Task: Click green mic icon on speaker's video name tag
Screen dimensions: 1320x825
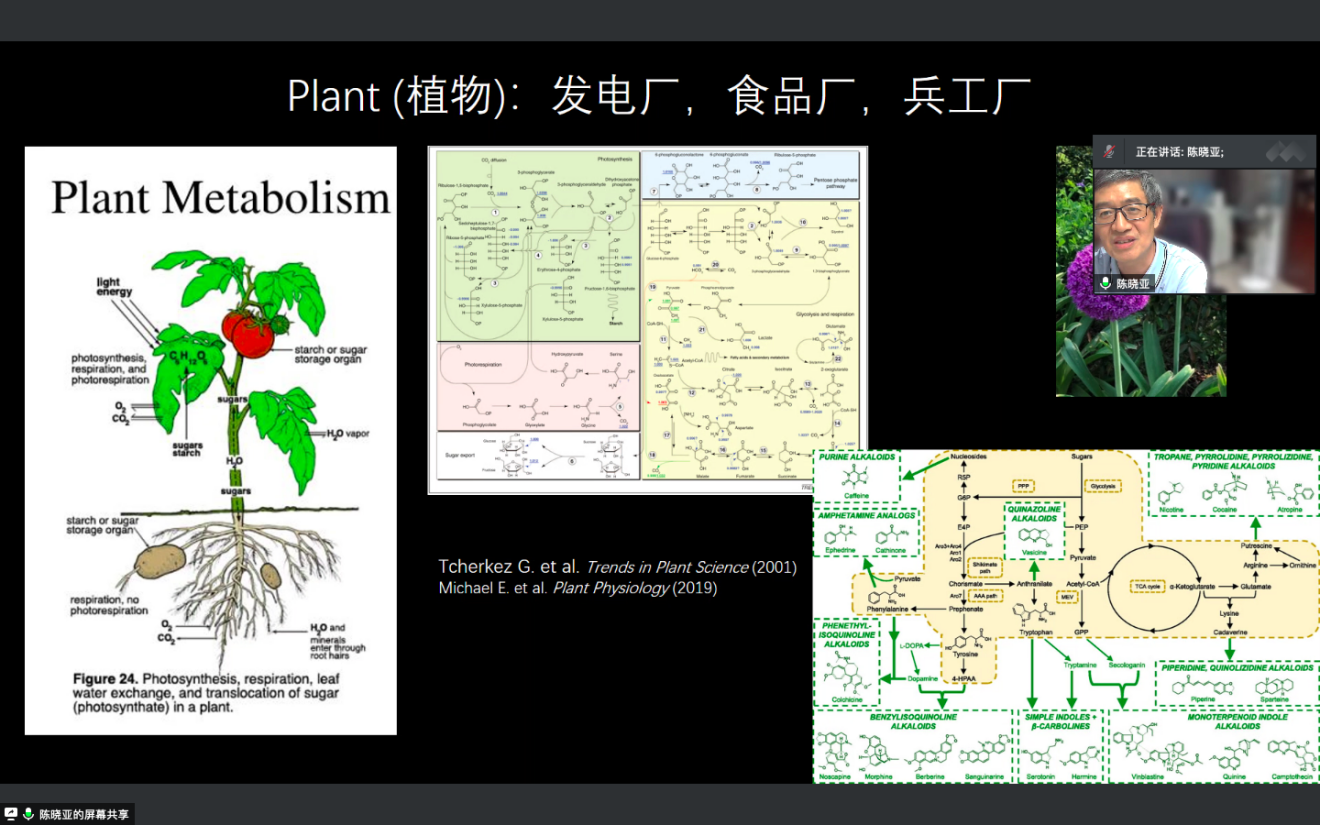Action: pos(1105,284)
